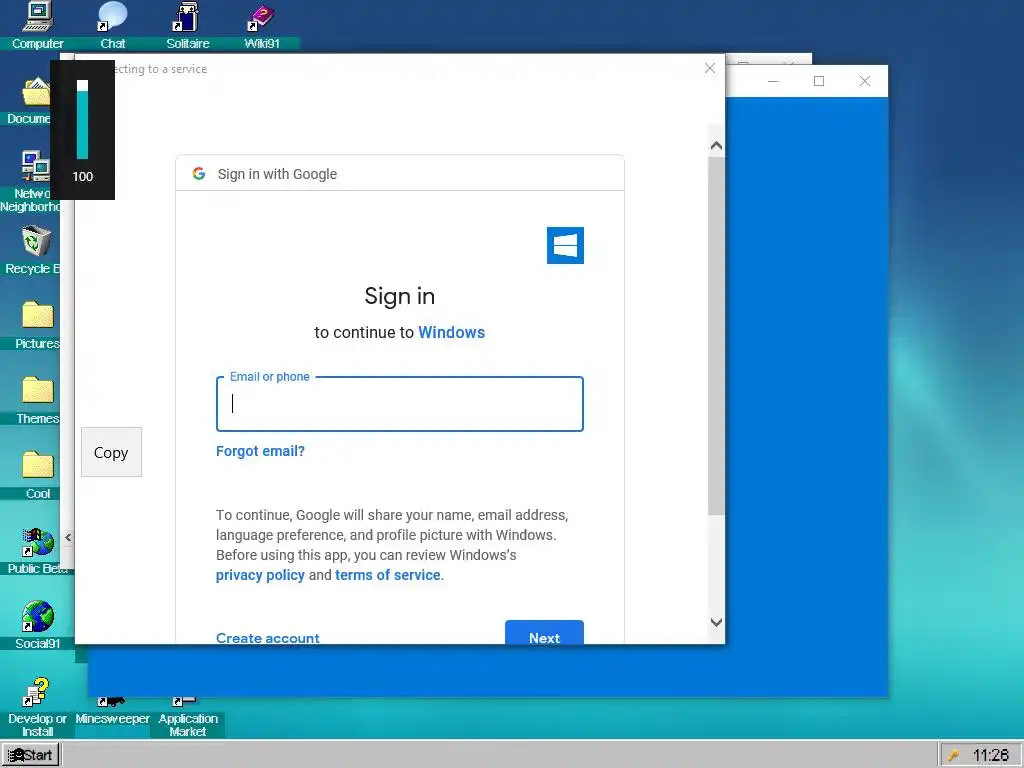Click the blue Next button
The height and width of the screenshot is (768, 1024).
(x=544, y=633)
